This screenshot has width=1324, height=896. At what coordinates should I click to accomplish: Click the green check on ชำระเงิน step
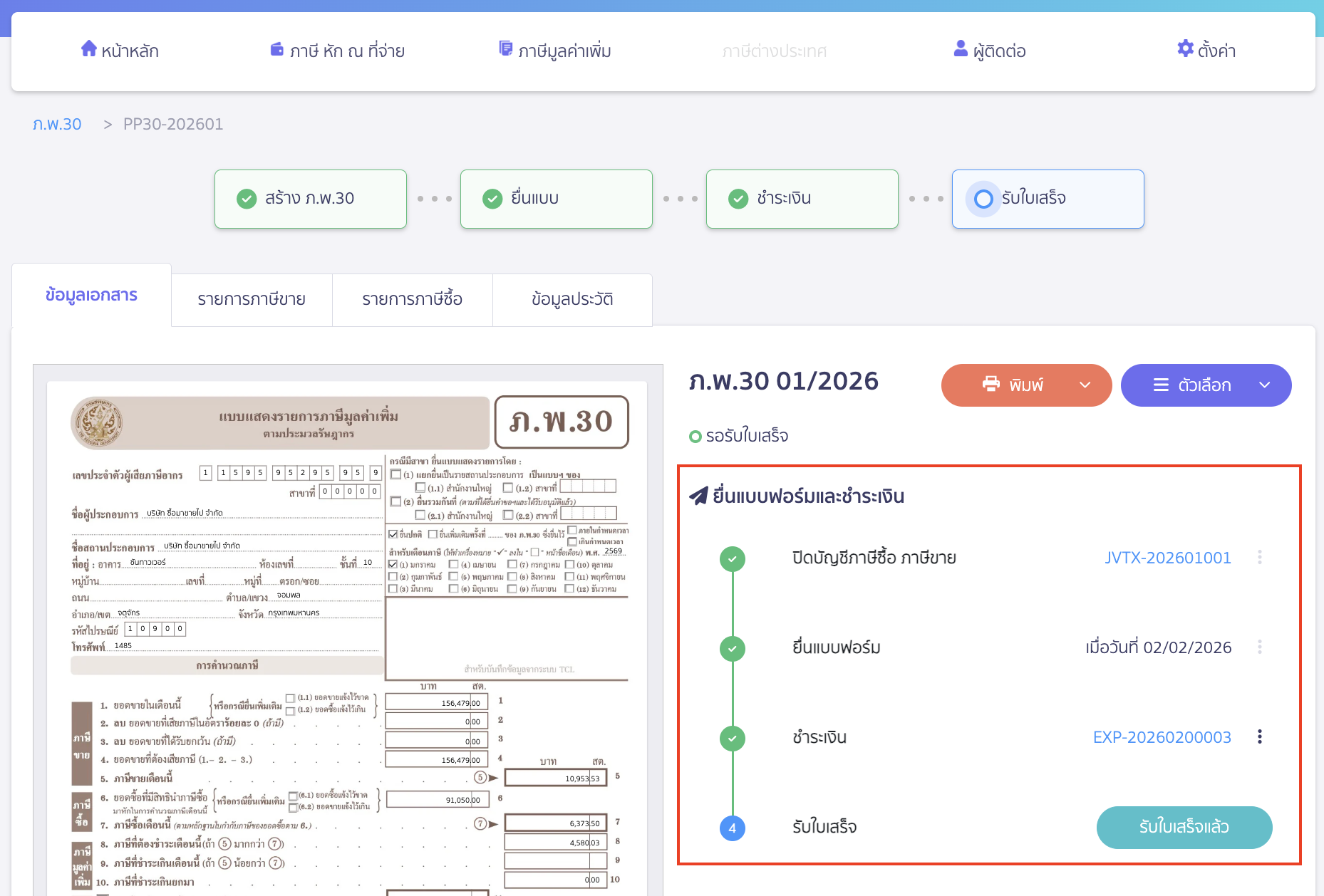click(738, 199)
